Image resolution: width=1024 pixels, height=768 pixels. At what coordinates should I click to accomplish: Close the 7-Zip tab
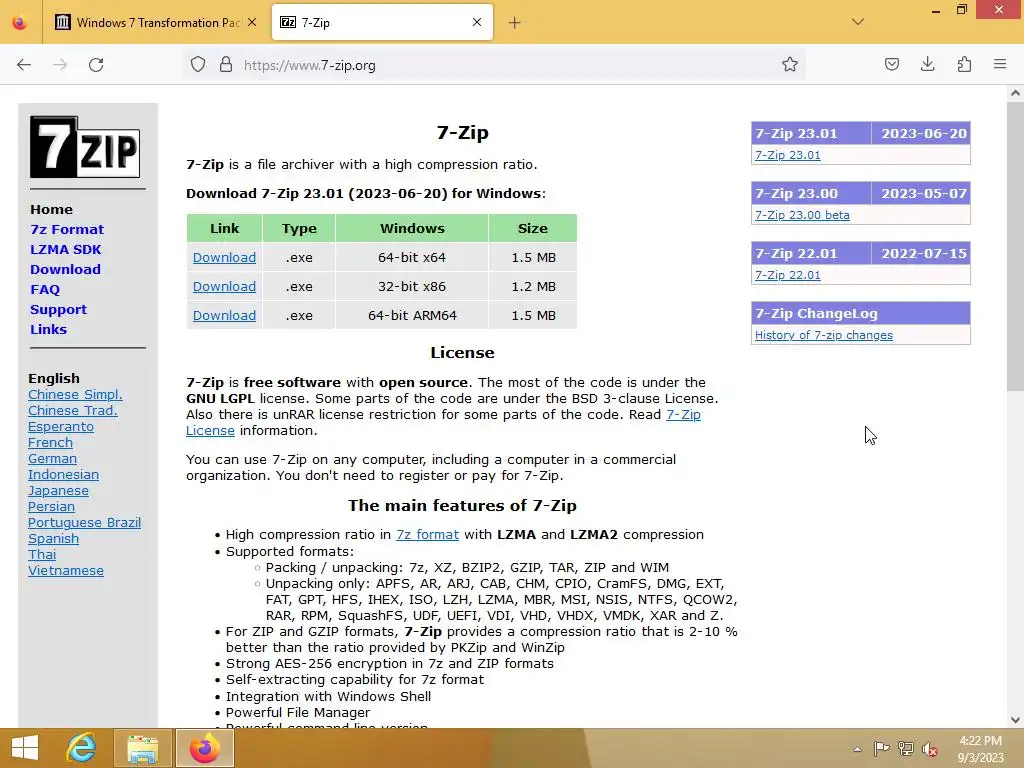477,23
